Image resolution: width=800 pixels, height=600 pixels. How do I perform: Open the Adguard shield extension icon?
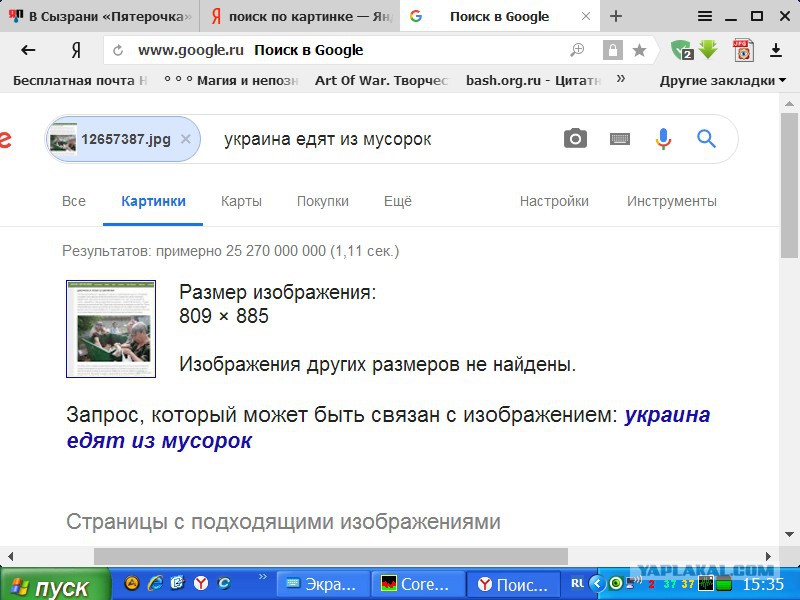pyautogui.click(x=682, y=50)
